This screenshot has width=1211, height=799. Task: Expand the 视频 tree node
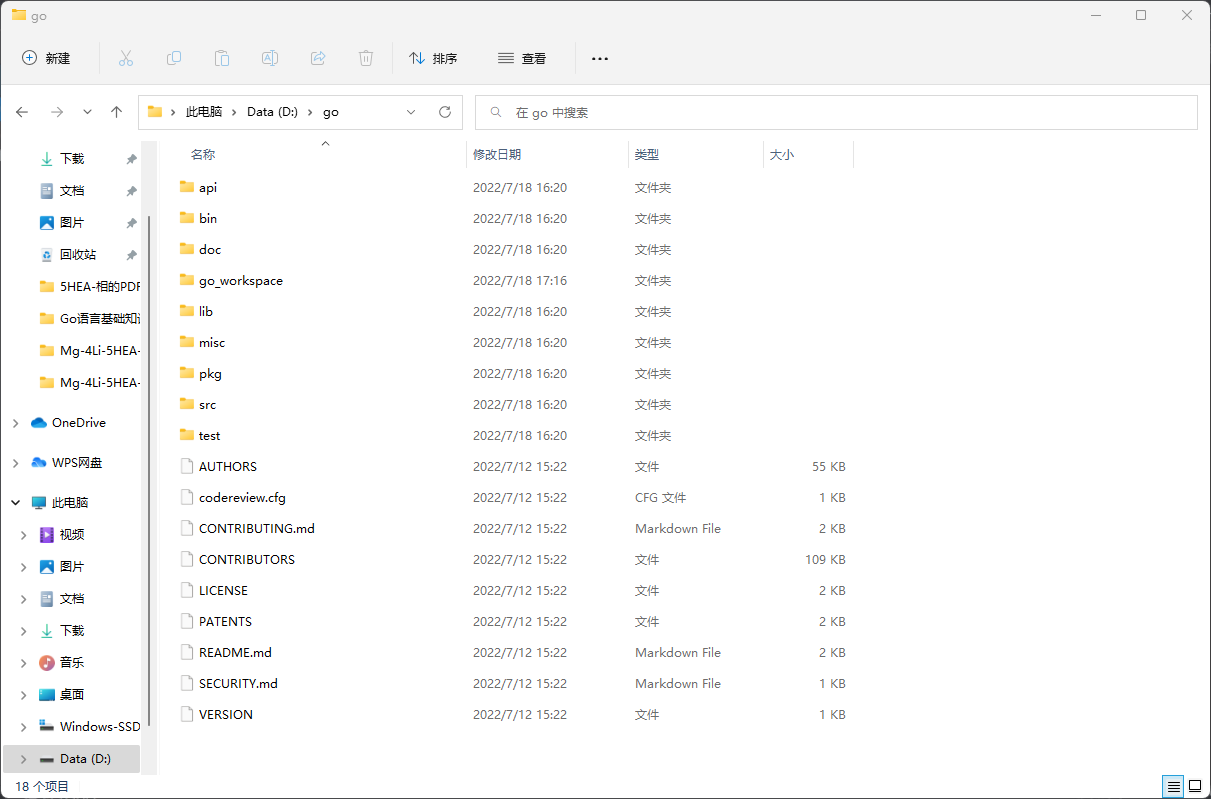(x=24, y=535)
